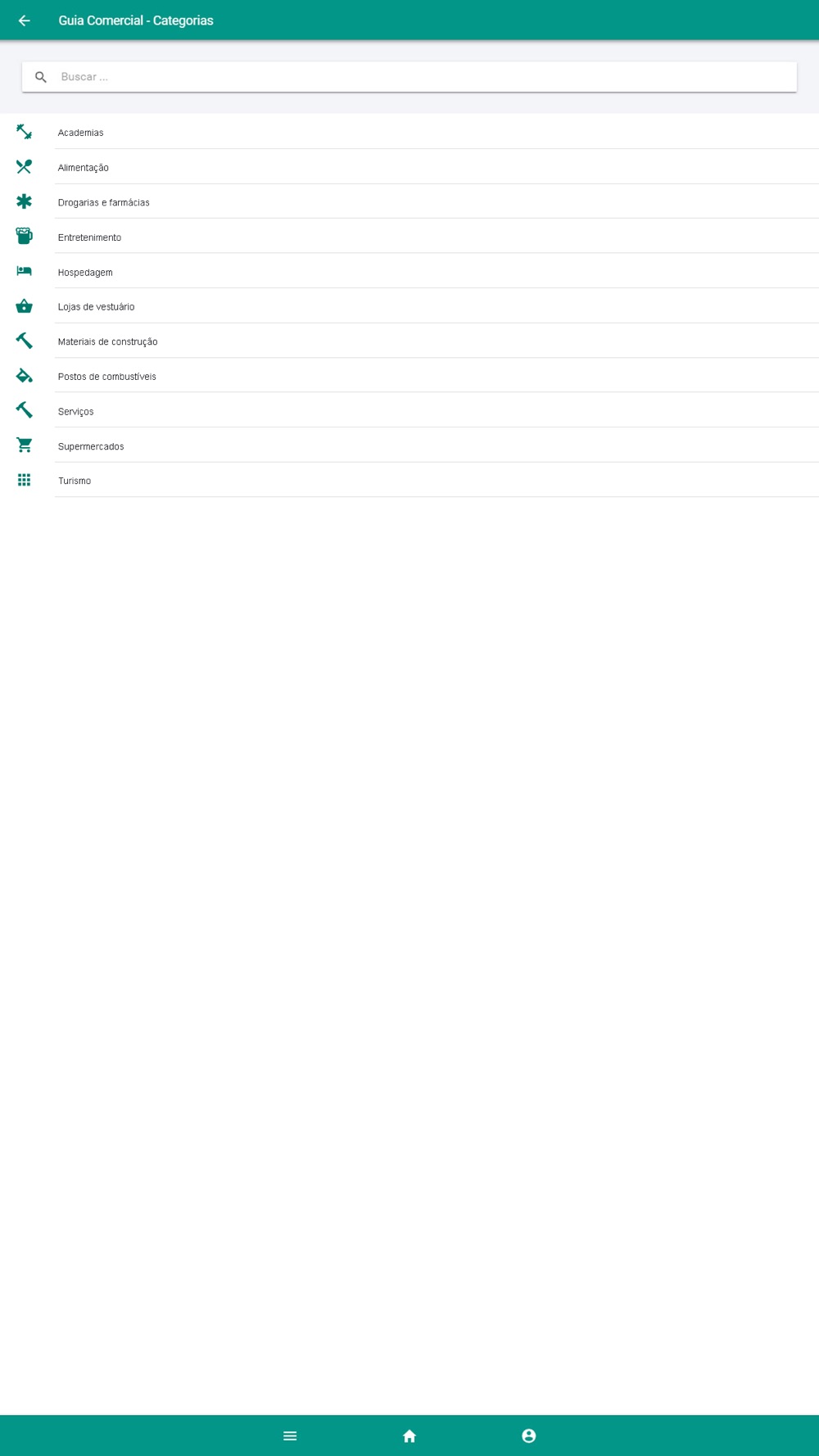Open the Academias category
The height and width of the screenshot is (1456, 819).
pos(409,132)
